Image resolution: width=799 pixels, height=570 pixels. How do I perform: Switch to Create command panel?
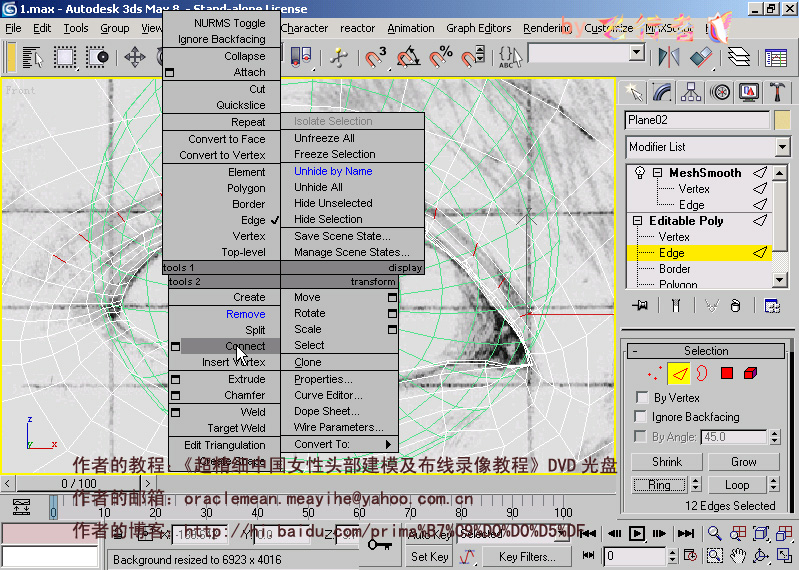point(633,93)
